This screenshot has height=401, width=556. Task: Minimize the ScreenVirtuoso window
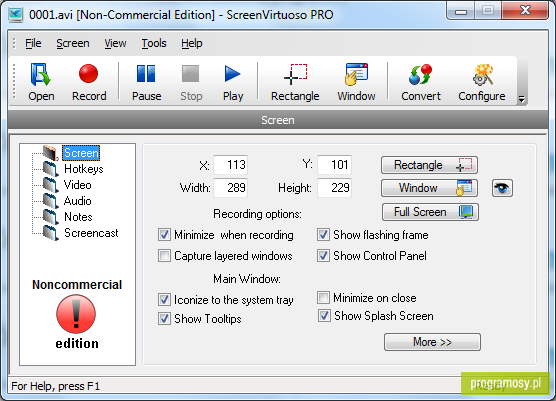point(461,11)
